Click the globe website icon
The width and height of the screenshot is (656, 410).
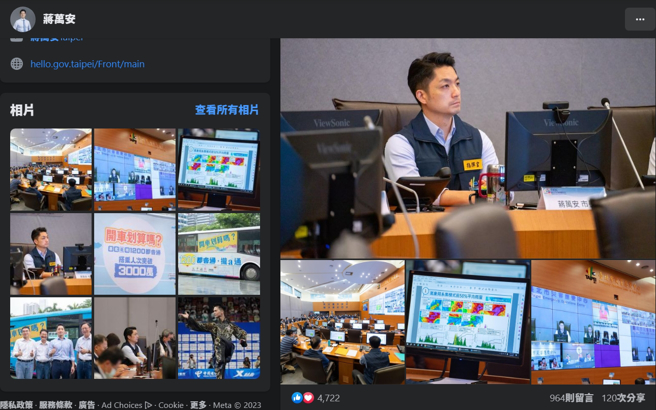click(16, 64)
